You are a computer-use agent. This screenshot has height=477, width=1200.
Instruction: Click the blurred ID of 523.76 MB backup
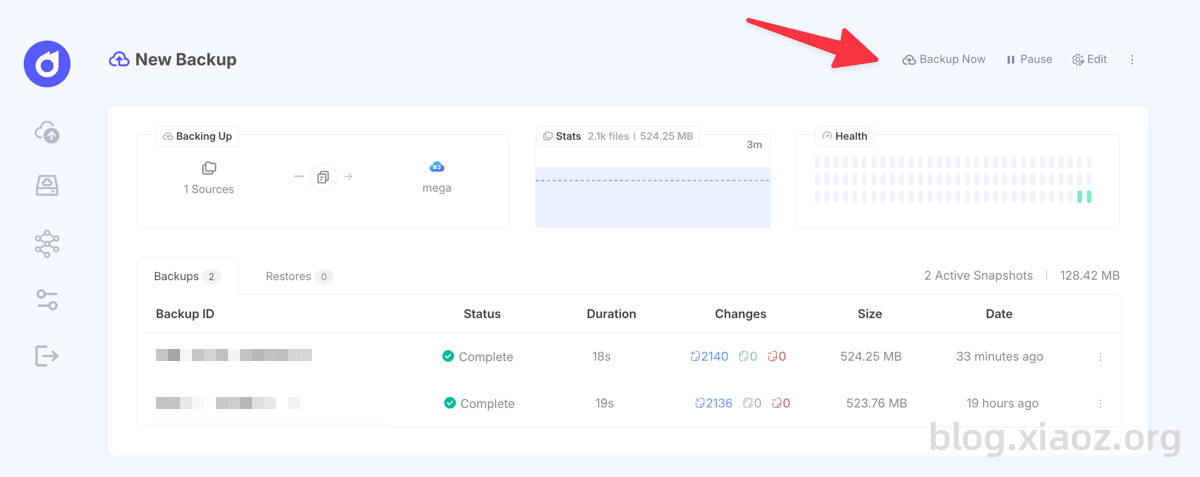point(228,403)
